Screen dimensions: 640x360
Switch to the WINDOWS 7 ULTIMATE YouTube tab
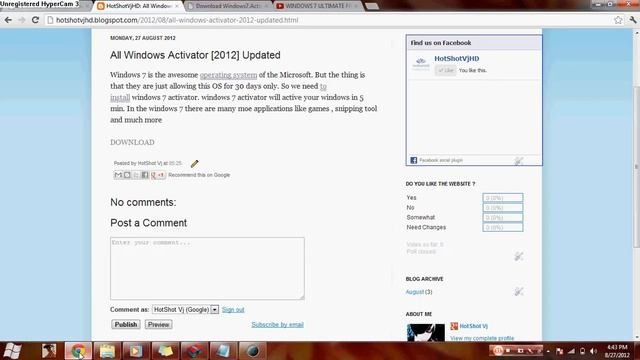point(317,6)
